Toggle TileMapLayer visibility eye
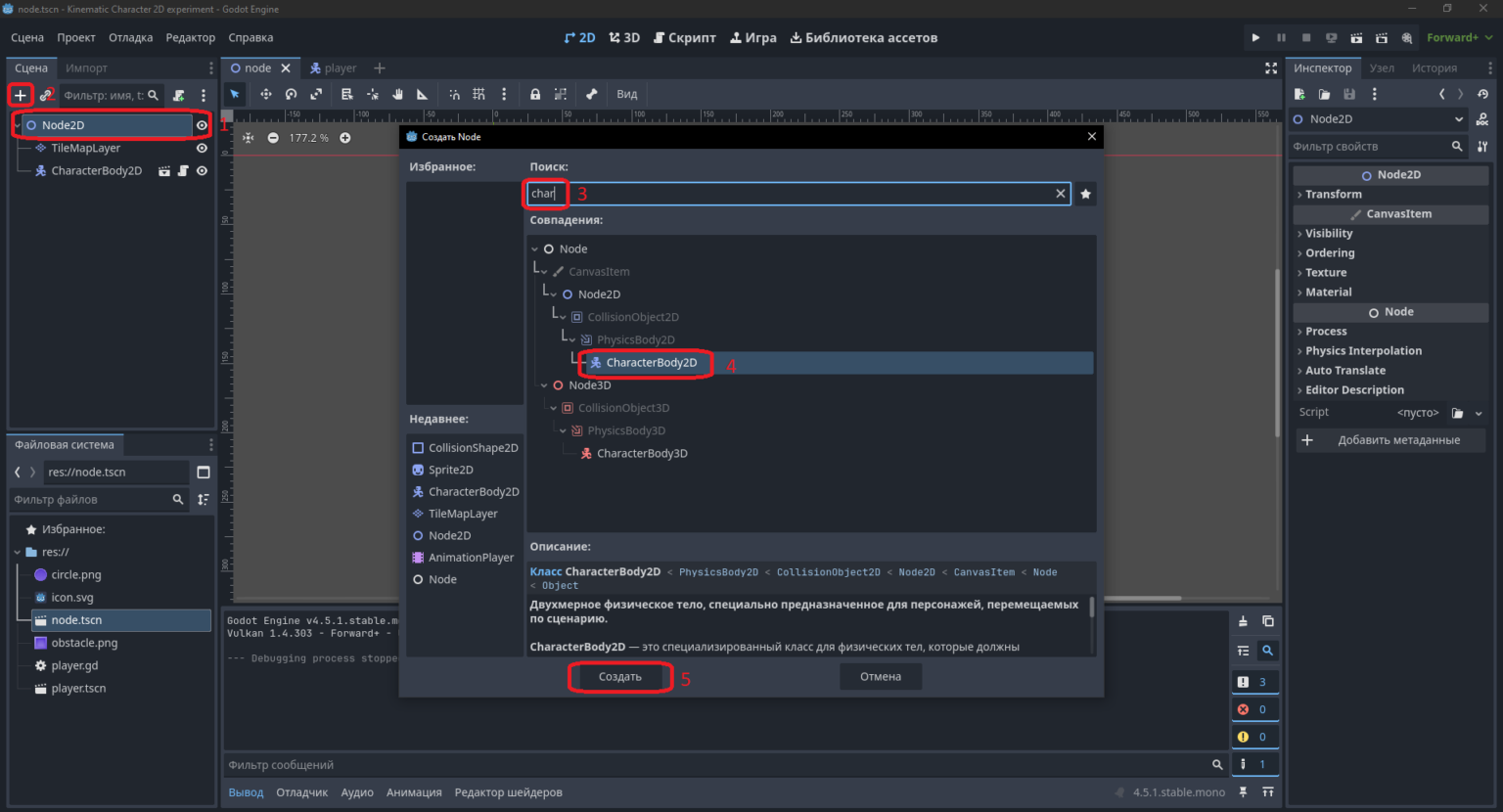This screenshot has height=812, width=1503. [x=202, y=148]
